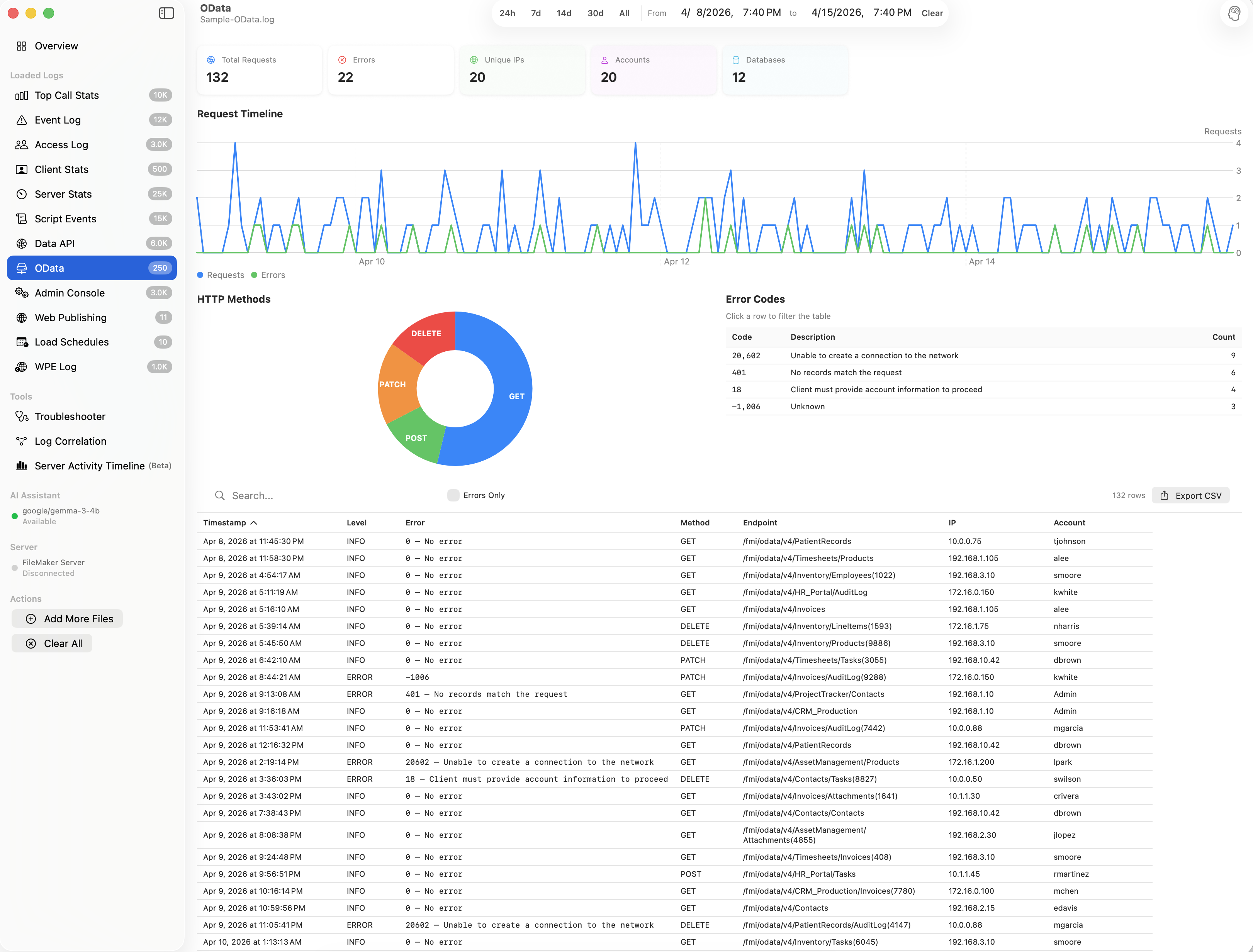Click the Web Publishing globe icon
Viewport: 1253px width, 952px height.
22,318
